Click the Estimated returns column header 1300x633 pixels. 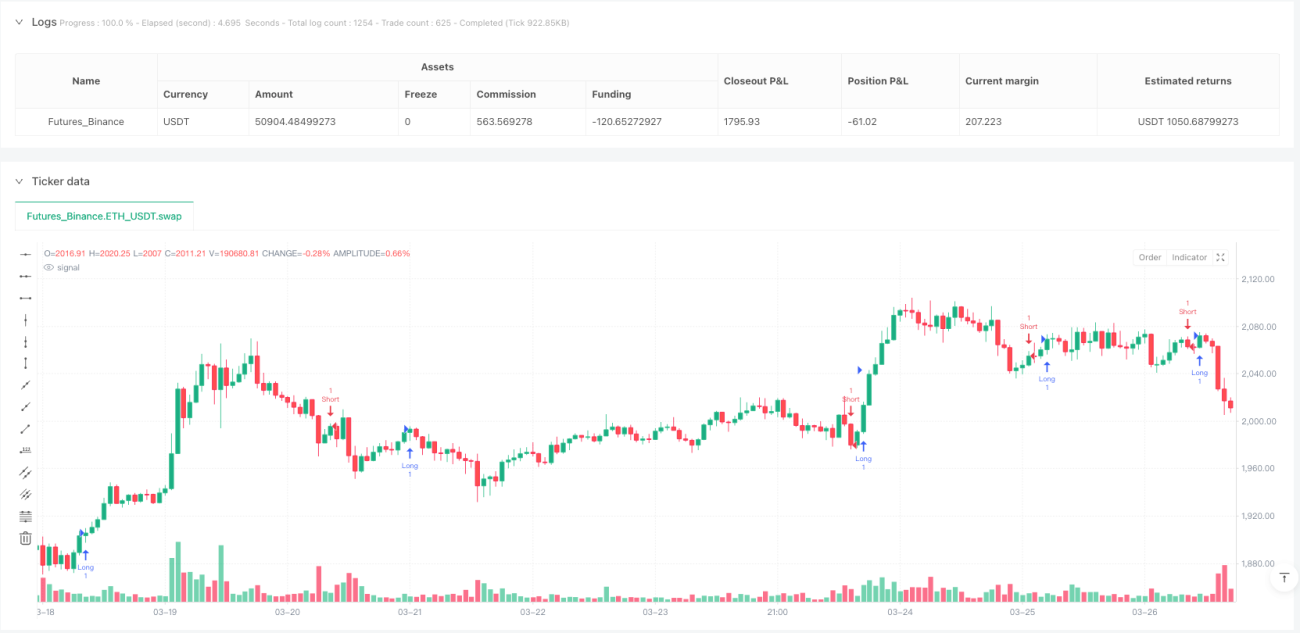[1188, 81]
